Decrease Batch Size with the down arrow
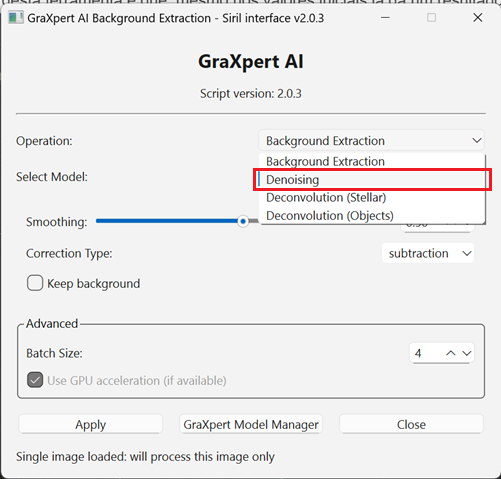The width and height of the screenshot is (501, 479). click(x=467, y=353)
